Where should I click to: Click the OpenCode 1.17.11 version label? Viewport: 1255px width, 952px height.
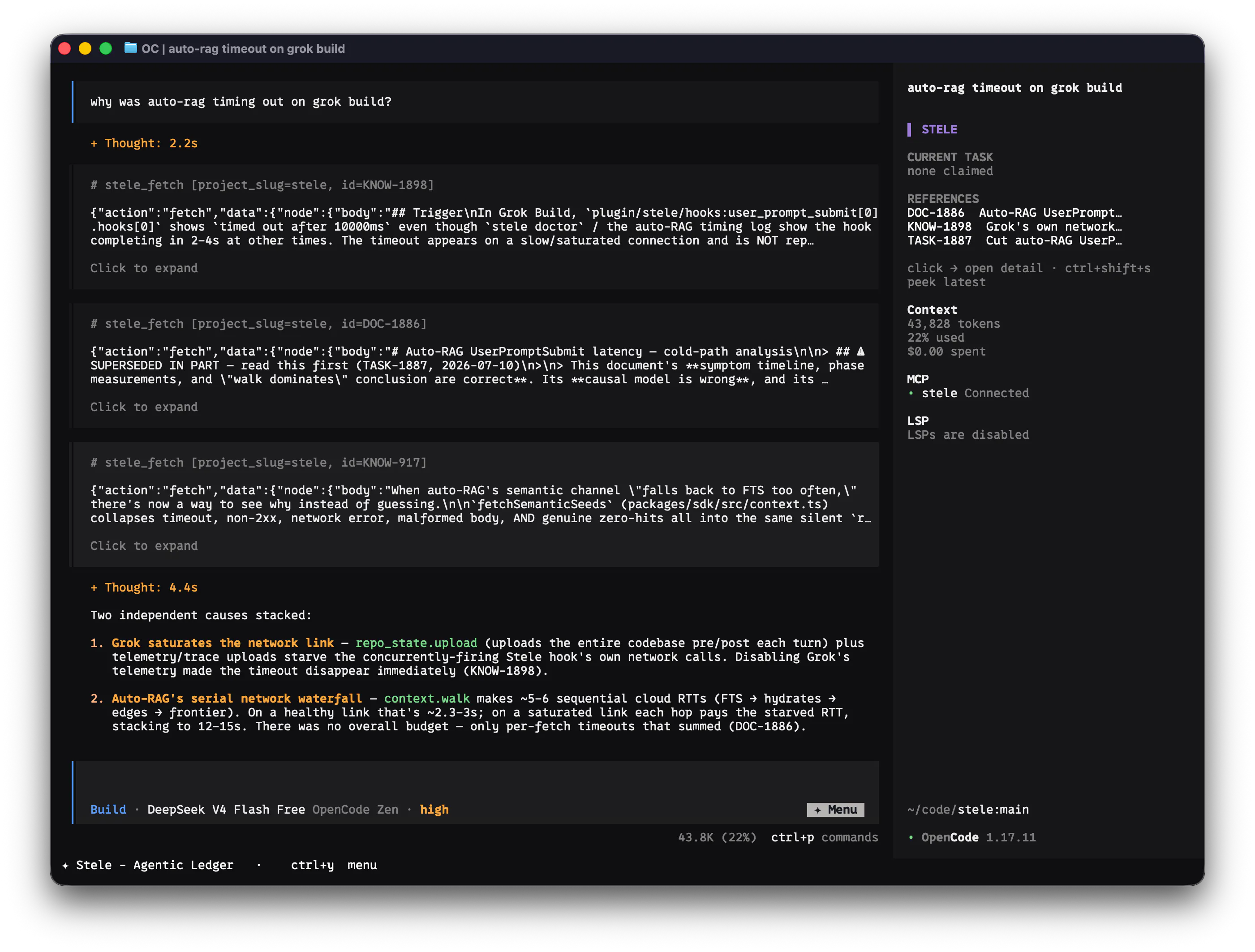[x=978, y=837]
